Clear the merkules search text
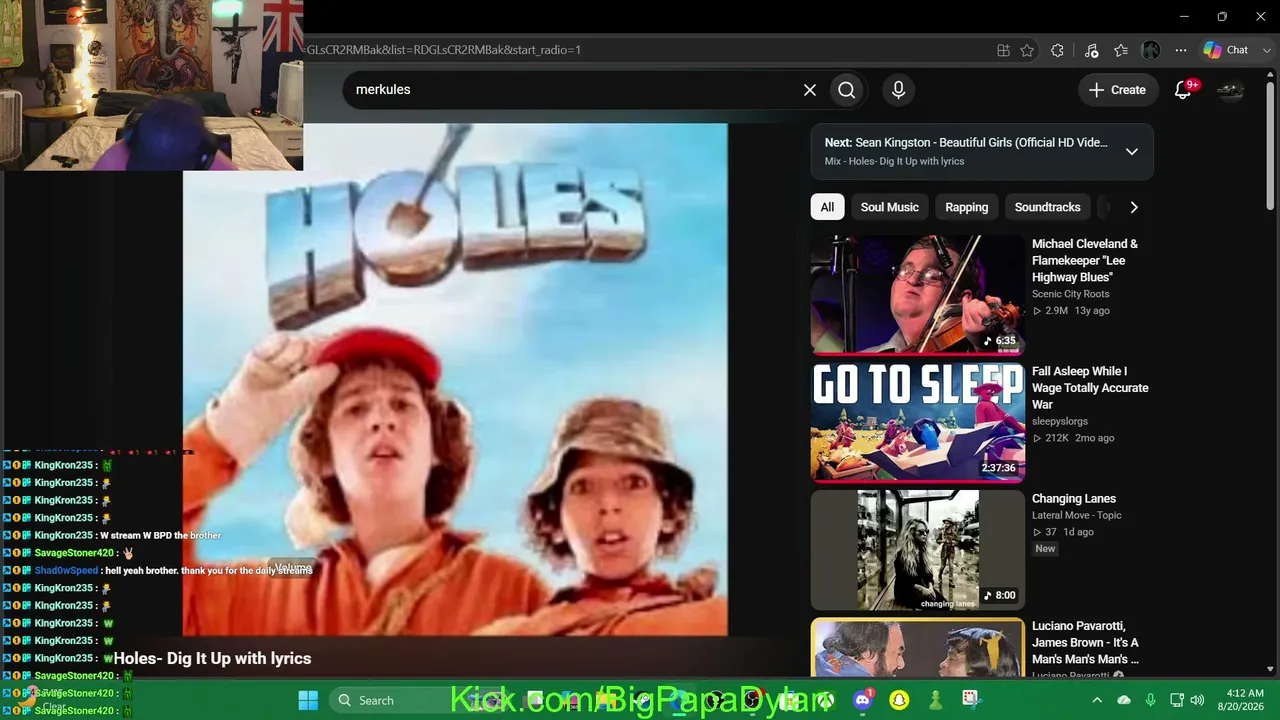The height and width of the screenshot is (720, 1280). [810, 90]
